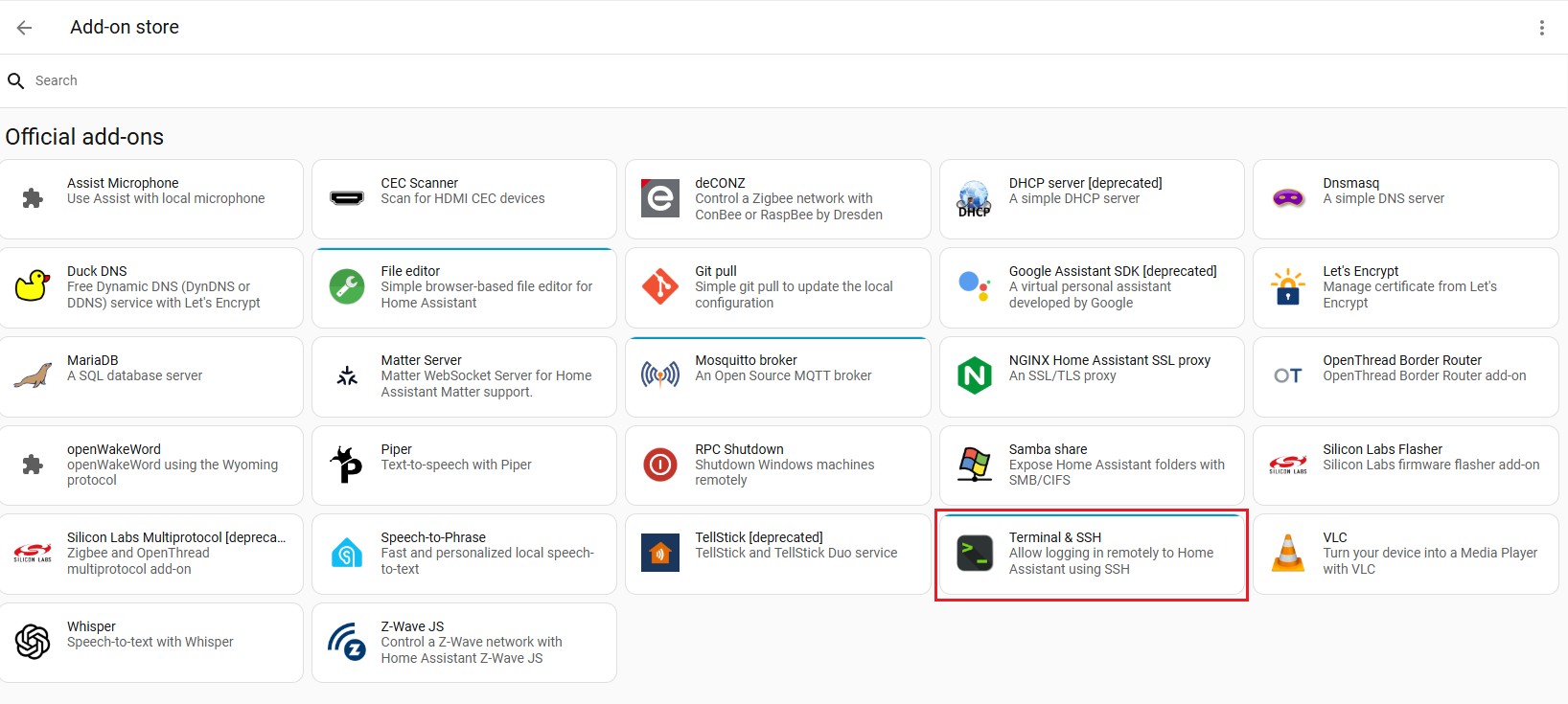This screenshot has width=1568, height=704.
Task: Click the NGINX green N icon
Action: [x=974, y=375]
